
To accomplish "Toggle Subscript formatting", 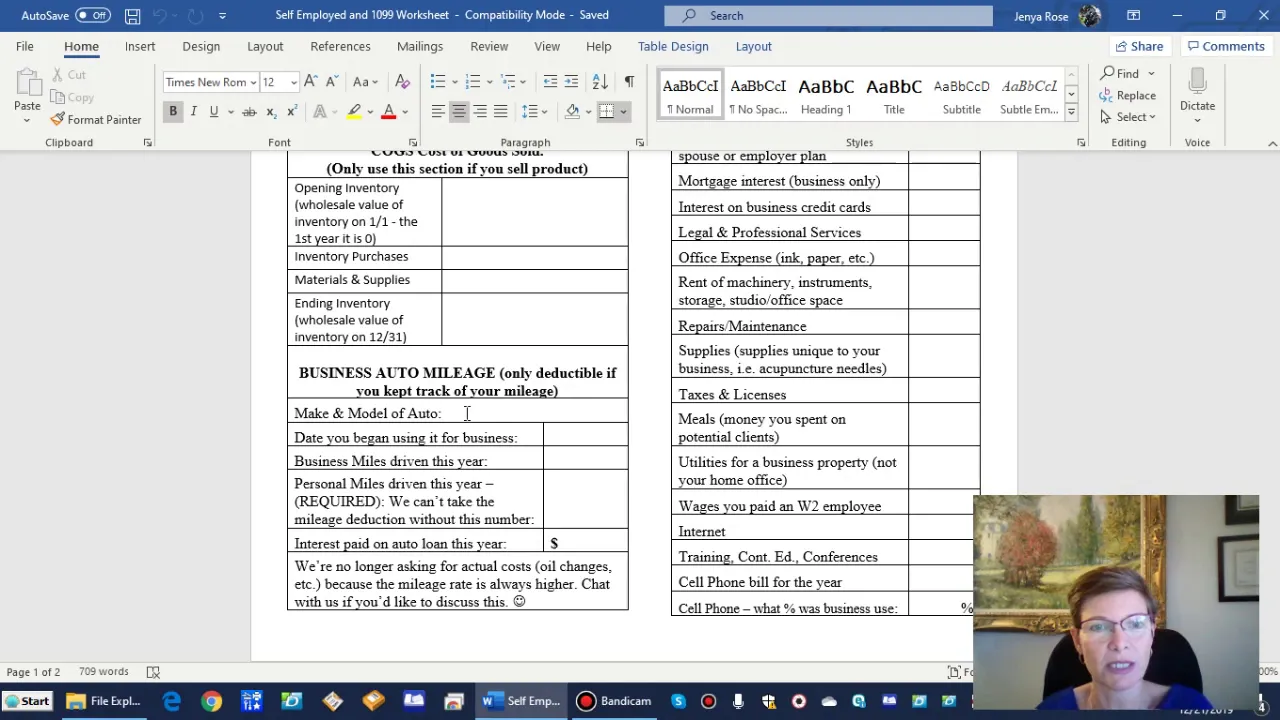I will (x=271, y=111).
